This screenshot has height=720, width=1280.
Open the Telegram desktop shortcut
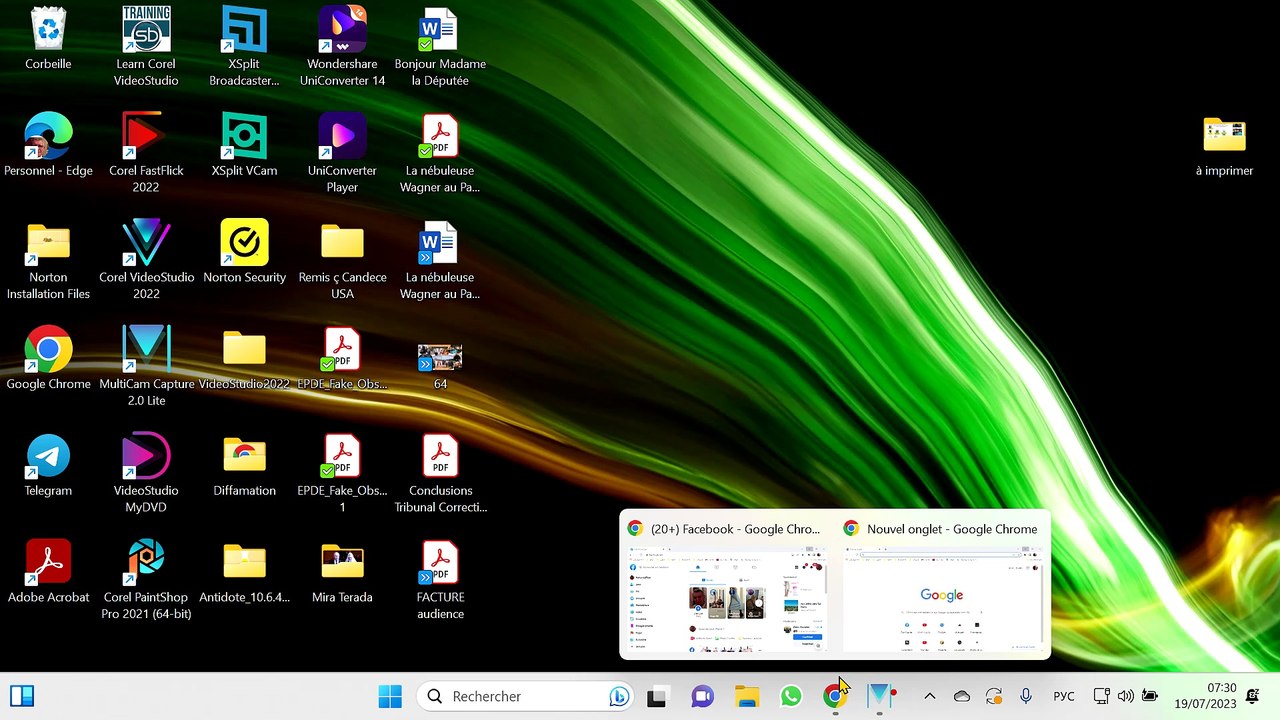tap(48, 466)
